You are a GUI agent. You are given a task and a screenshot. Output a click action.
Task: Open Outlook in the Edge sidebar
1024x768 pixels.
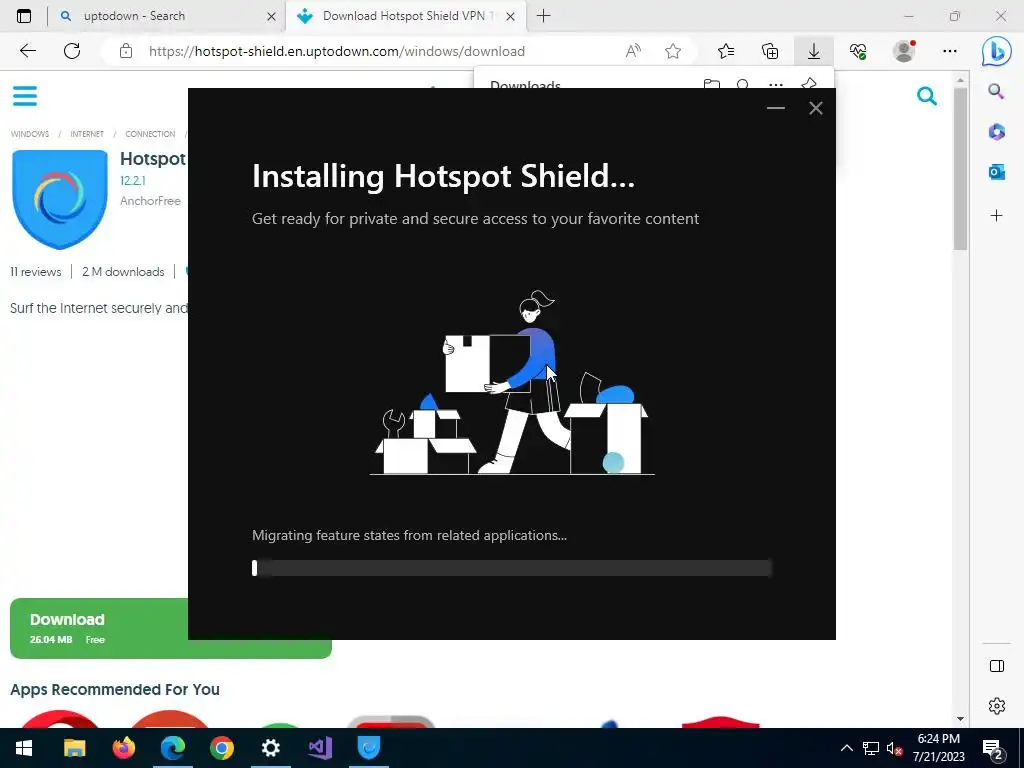tap(997, 172)
